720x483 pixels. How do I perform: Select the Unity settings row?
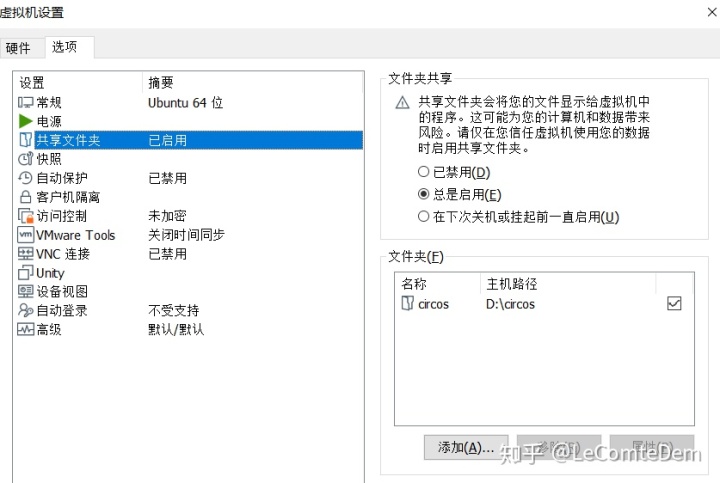coord(189,273)
